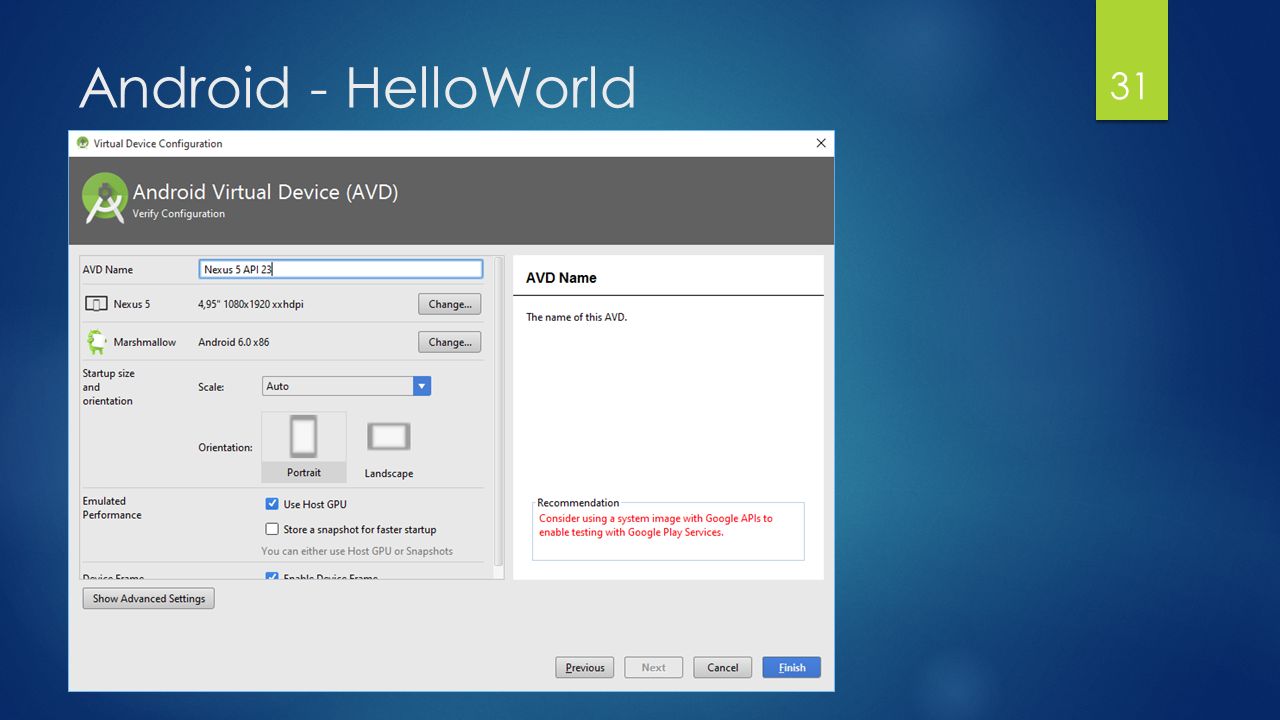Click the small Android icon in title bar
Image resolution: width=1280 pixels, height=720 pixels.
(x=83, y=143)
